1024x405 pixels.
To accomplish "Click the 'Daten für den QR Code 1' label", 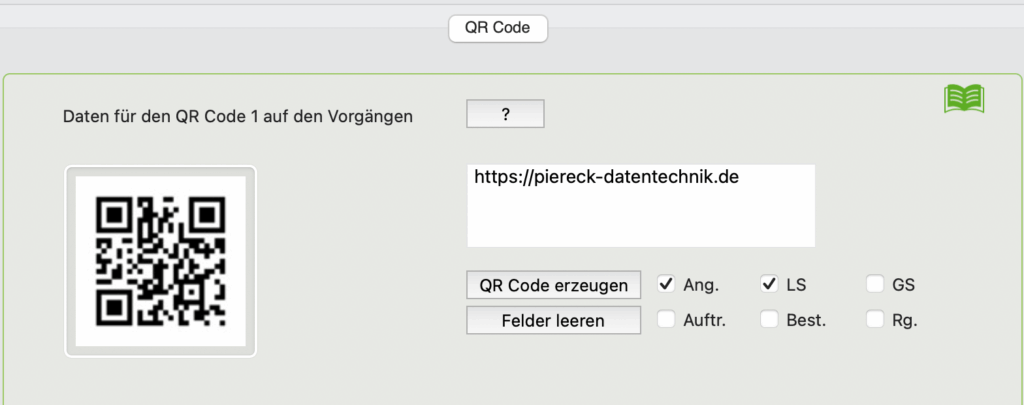I will coord(238,116).
